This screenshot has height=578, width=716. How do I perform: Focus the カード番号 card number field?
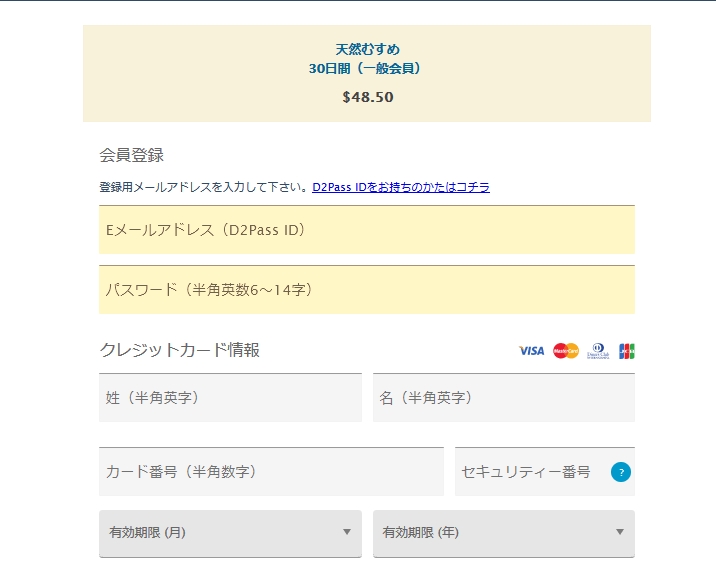[x=271, y=472]
